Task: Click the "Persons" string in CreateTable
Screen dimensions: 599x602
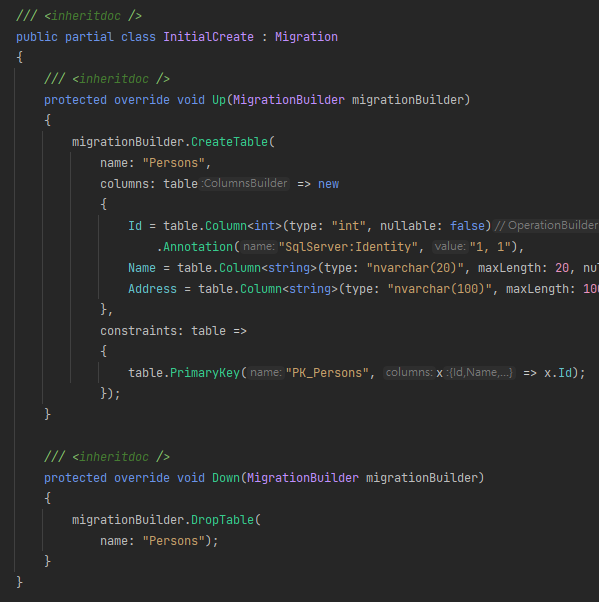Action: [x=174, y=163]
